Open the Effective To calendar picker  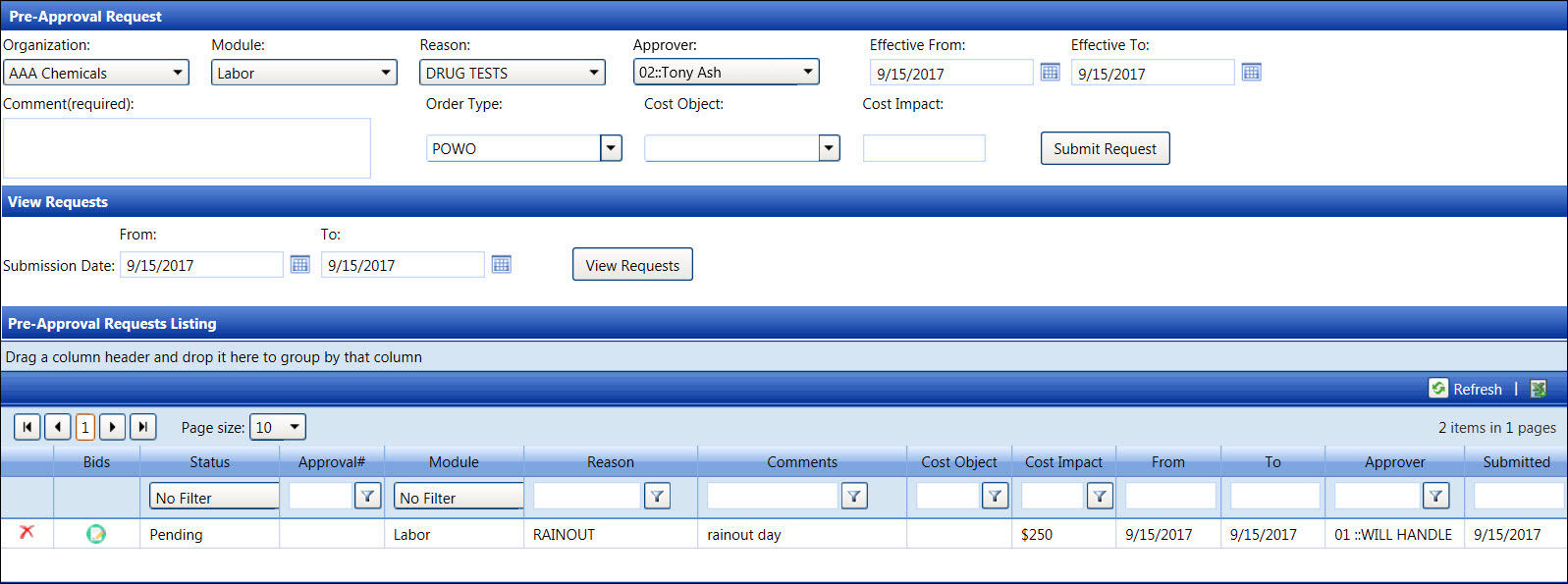tap(1251, 73)
